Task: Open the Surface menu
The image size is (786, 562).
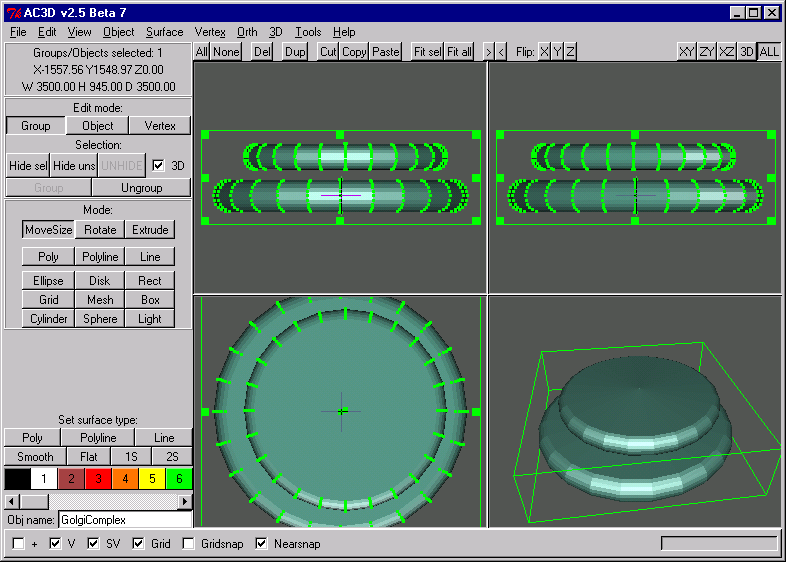Action: (x=164, y=32)
